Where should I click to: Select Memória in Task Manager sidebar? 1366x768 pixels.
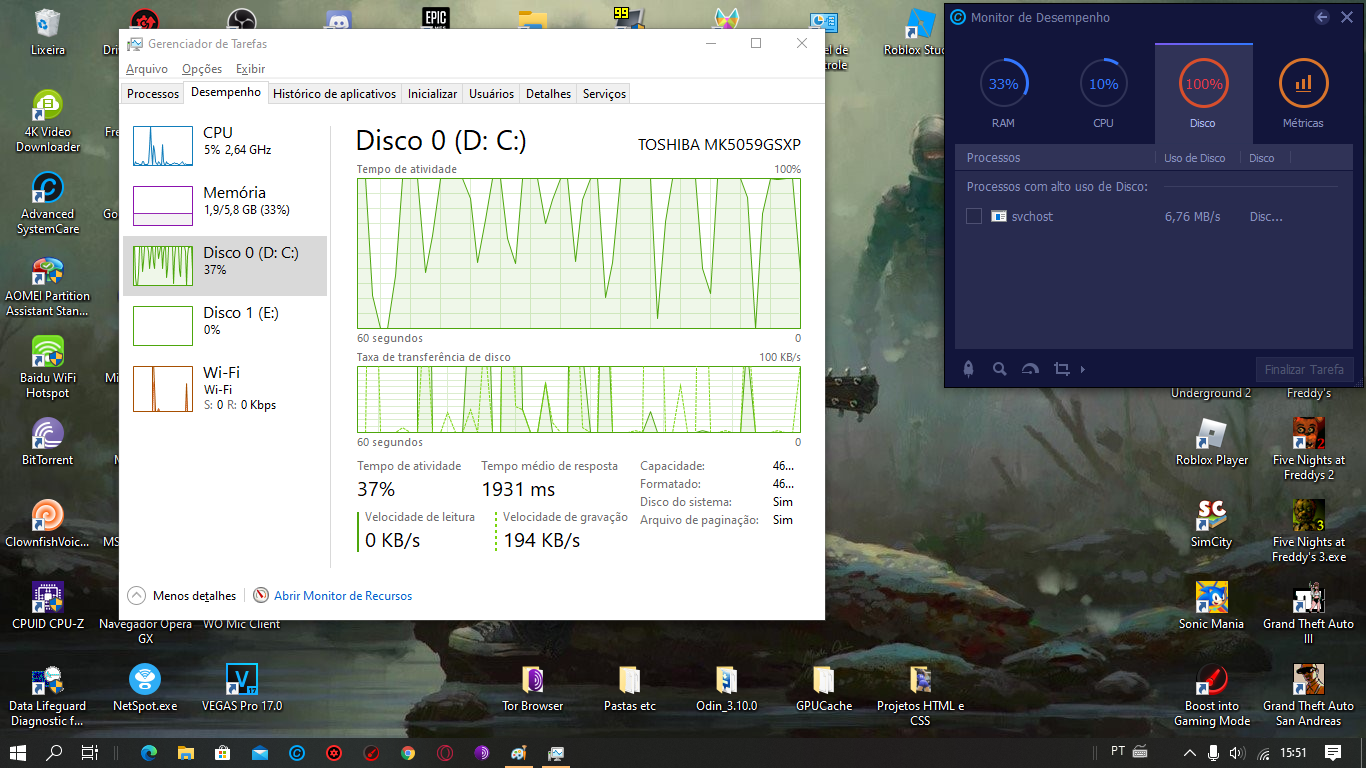[225, 206]
